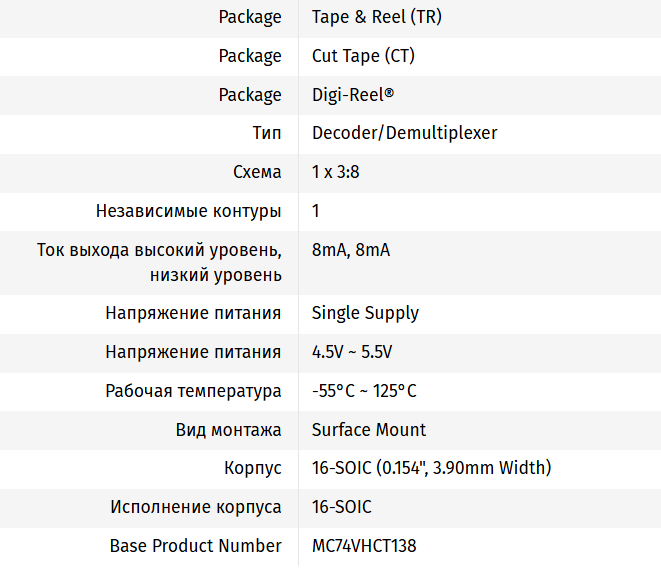Select the "Cut Tape (CT)" package value
The width and height of the screenshot is (661, 573).
(x=363, y=56)
